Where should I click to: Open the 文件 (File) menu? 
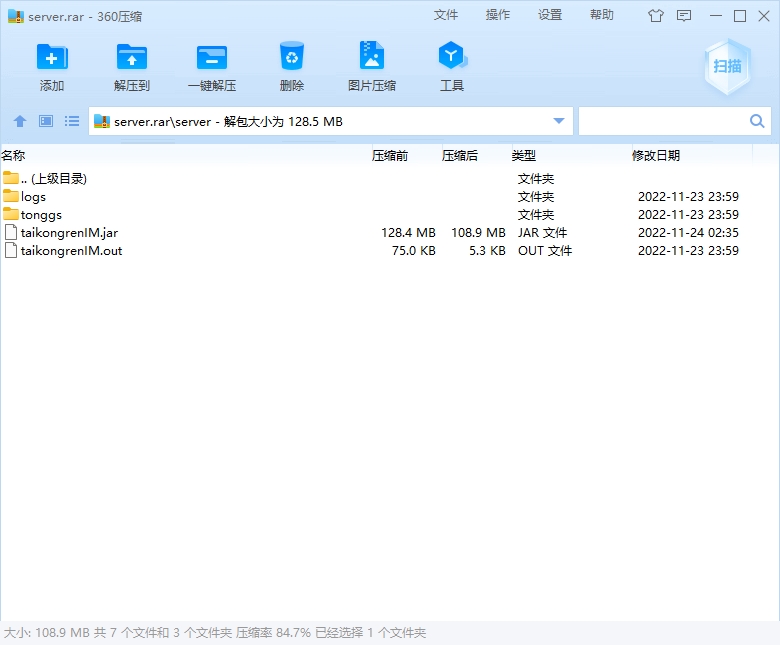pyautogui.click(x=446, y=15)
